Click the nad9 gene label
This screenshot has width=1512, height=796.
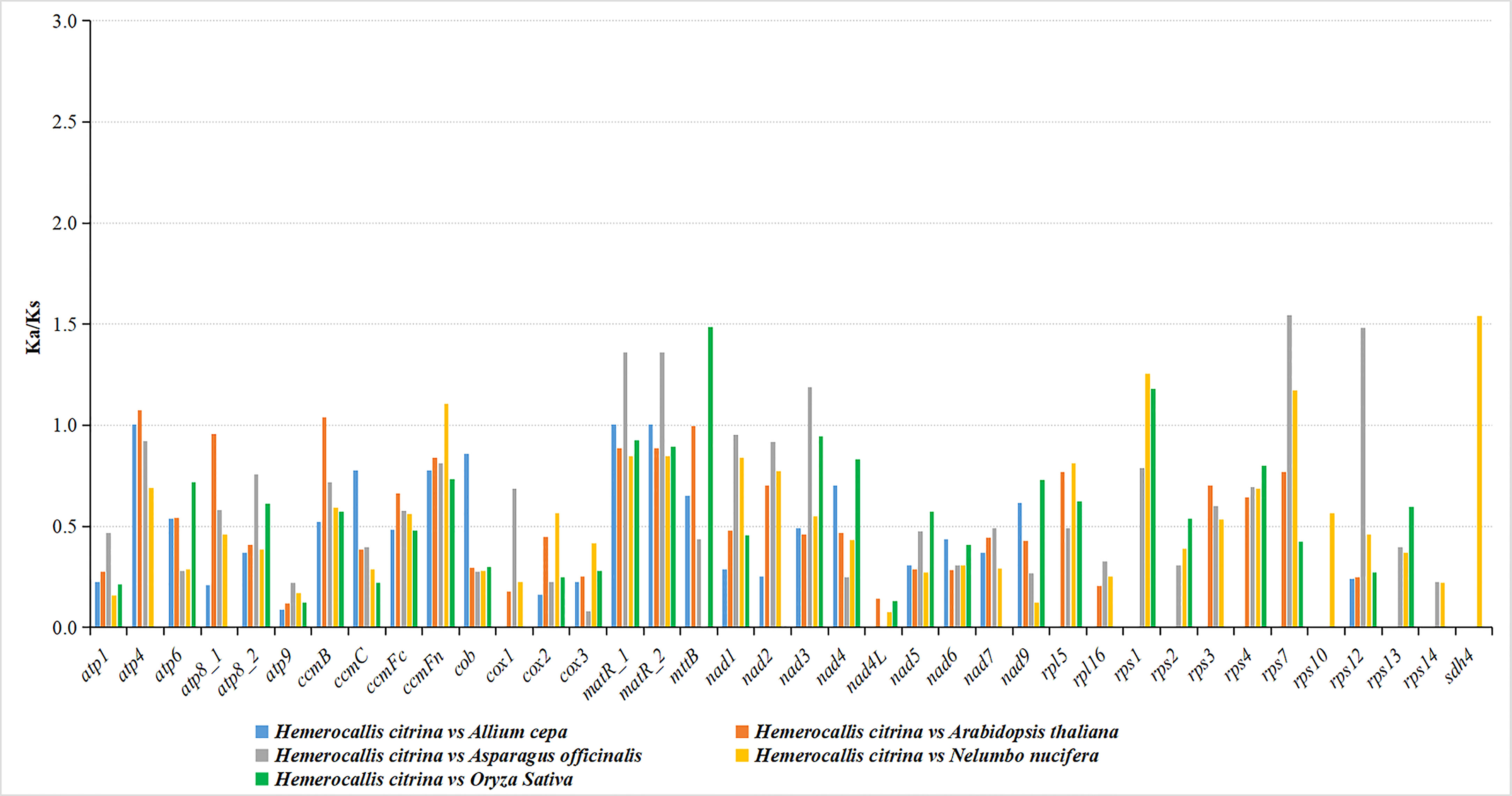pyautogui.click(x=1016, y=668)
